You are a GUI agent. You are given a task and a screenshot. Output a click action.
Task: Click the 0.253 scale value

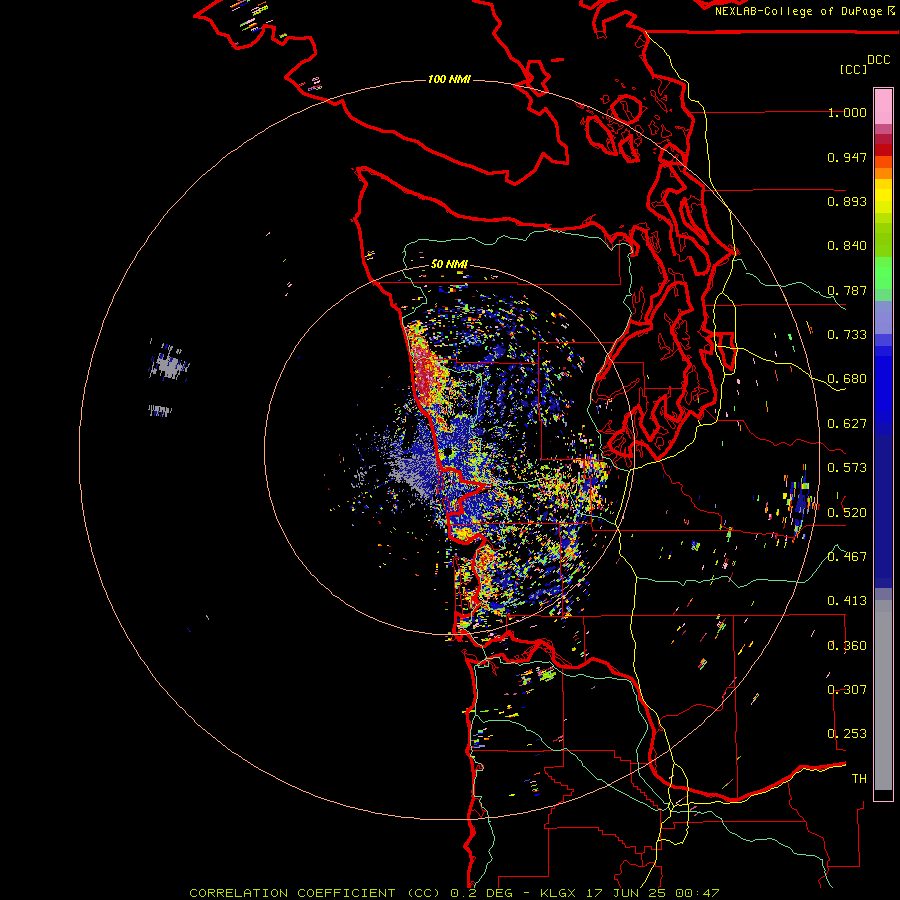point(847,734)
